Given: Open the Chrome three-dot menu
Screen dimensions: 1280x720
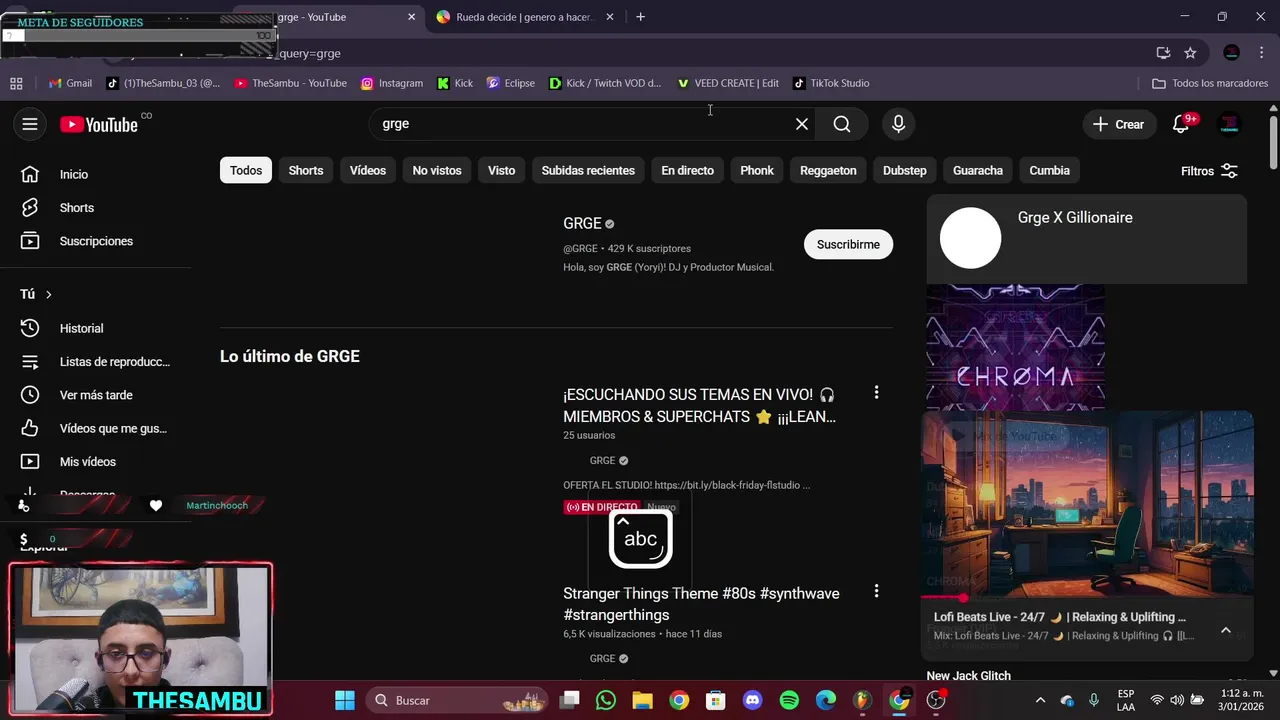Looking at the screenshot, I should click(1261, 53).
